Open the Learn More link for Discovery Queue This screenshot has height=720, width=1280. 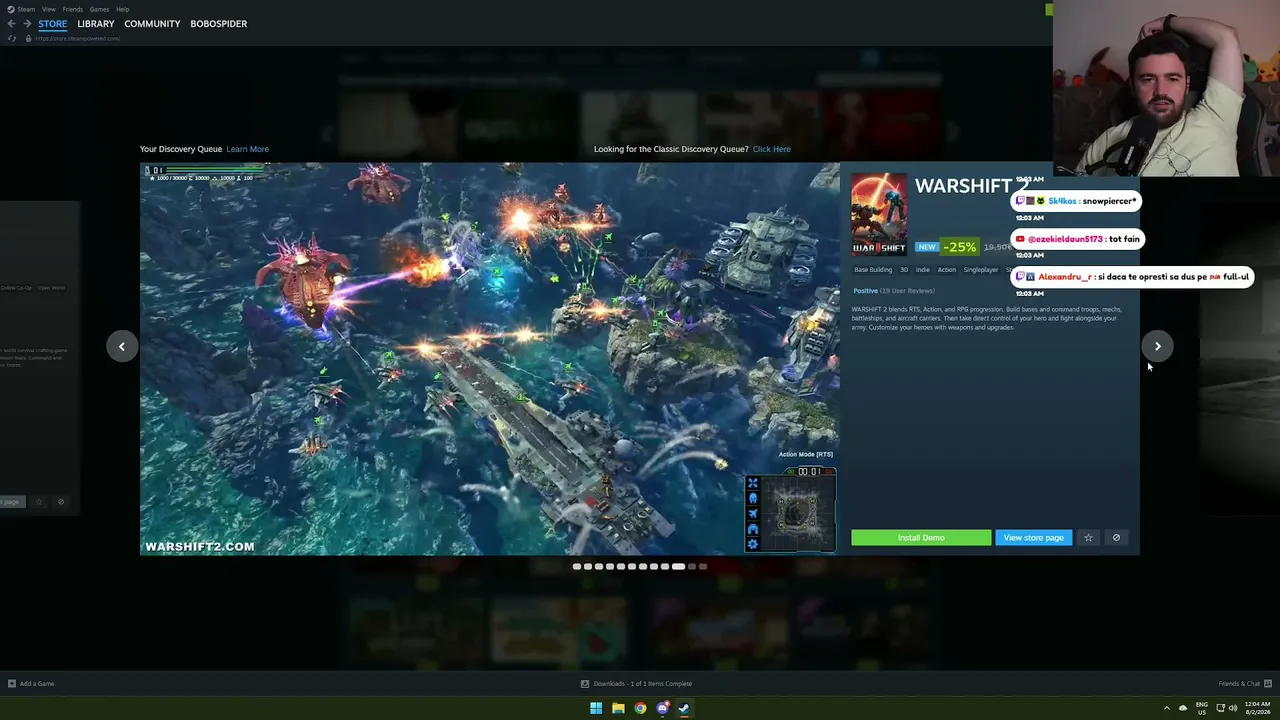[x=247, y=149]
